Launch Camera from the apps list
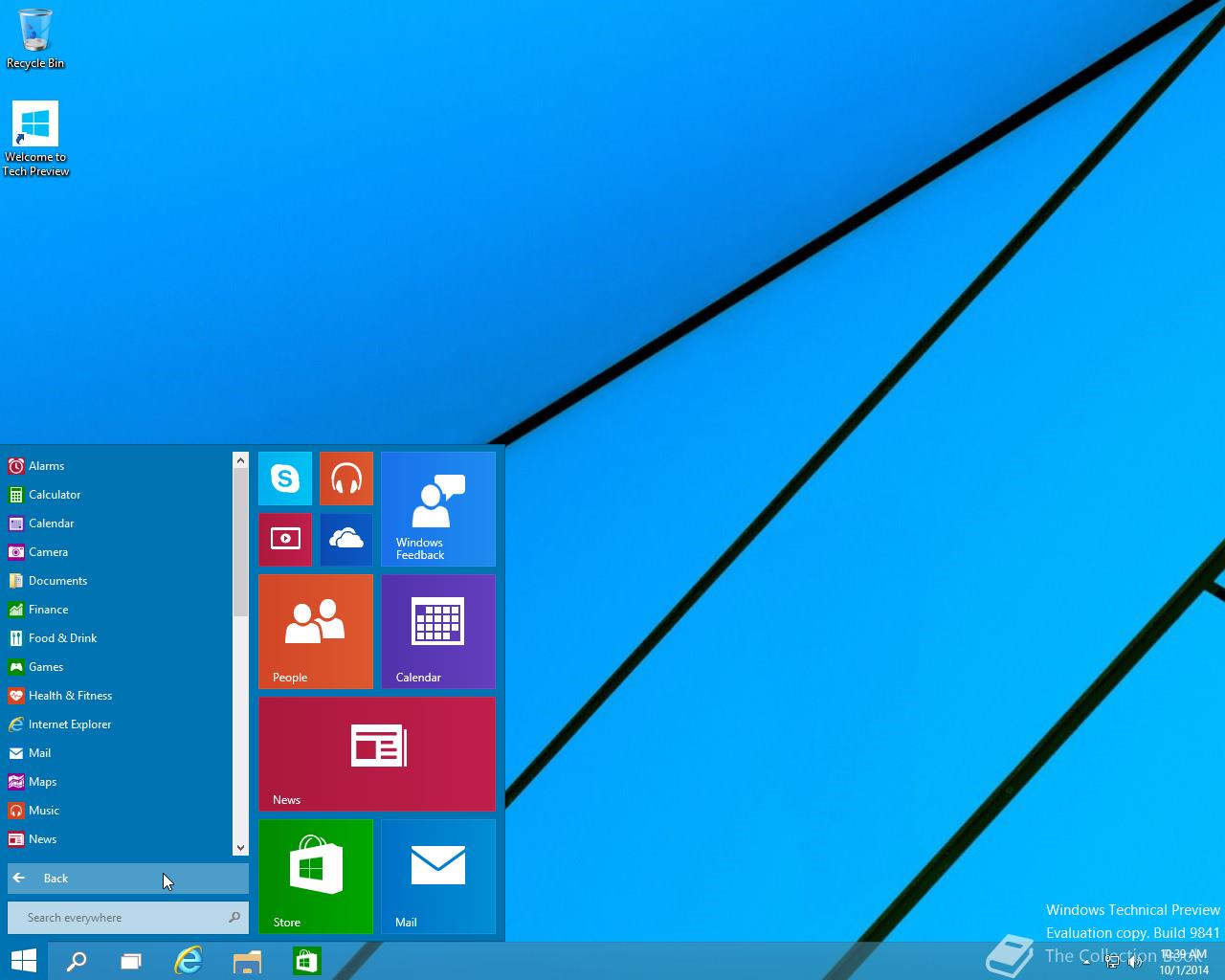1225x980 pixels. click(118, 552)
